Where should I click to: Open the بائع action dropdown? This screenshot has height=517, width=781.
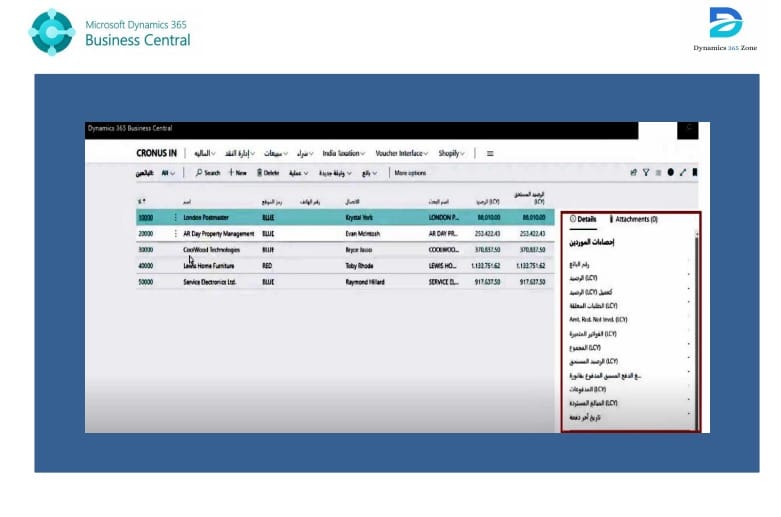tap(369, 173)
